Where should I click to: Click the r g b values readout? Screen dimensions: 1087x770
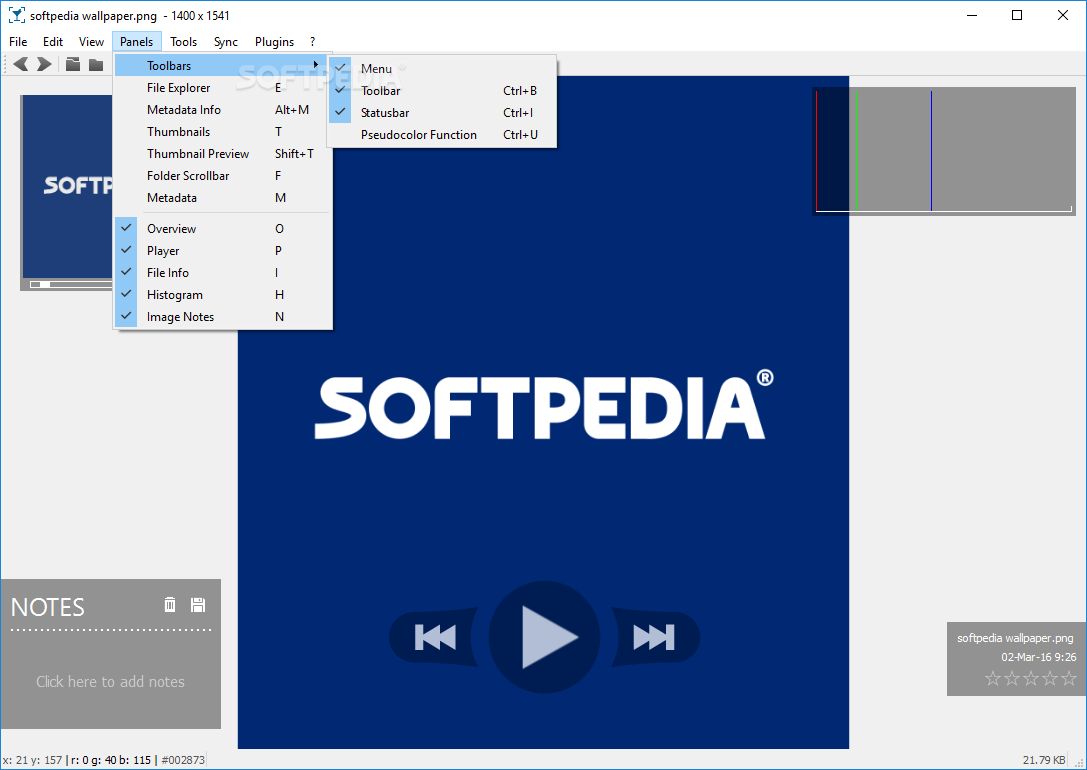click(x=111, y=760)
